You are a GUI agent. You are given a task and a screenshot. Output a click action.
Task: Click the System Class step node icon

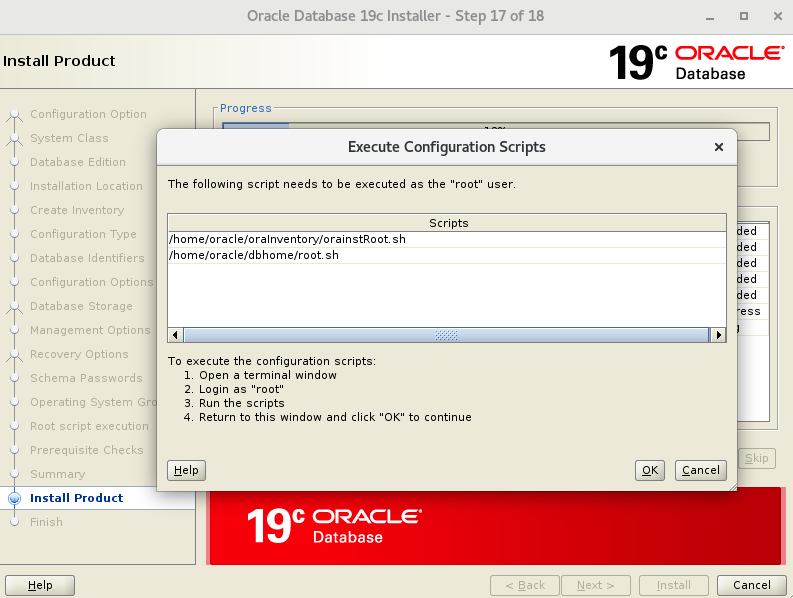tap(15, 139)
